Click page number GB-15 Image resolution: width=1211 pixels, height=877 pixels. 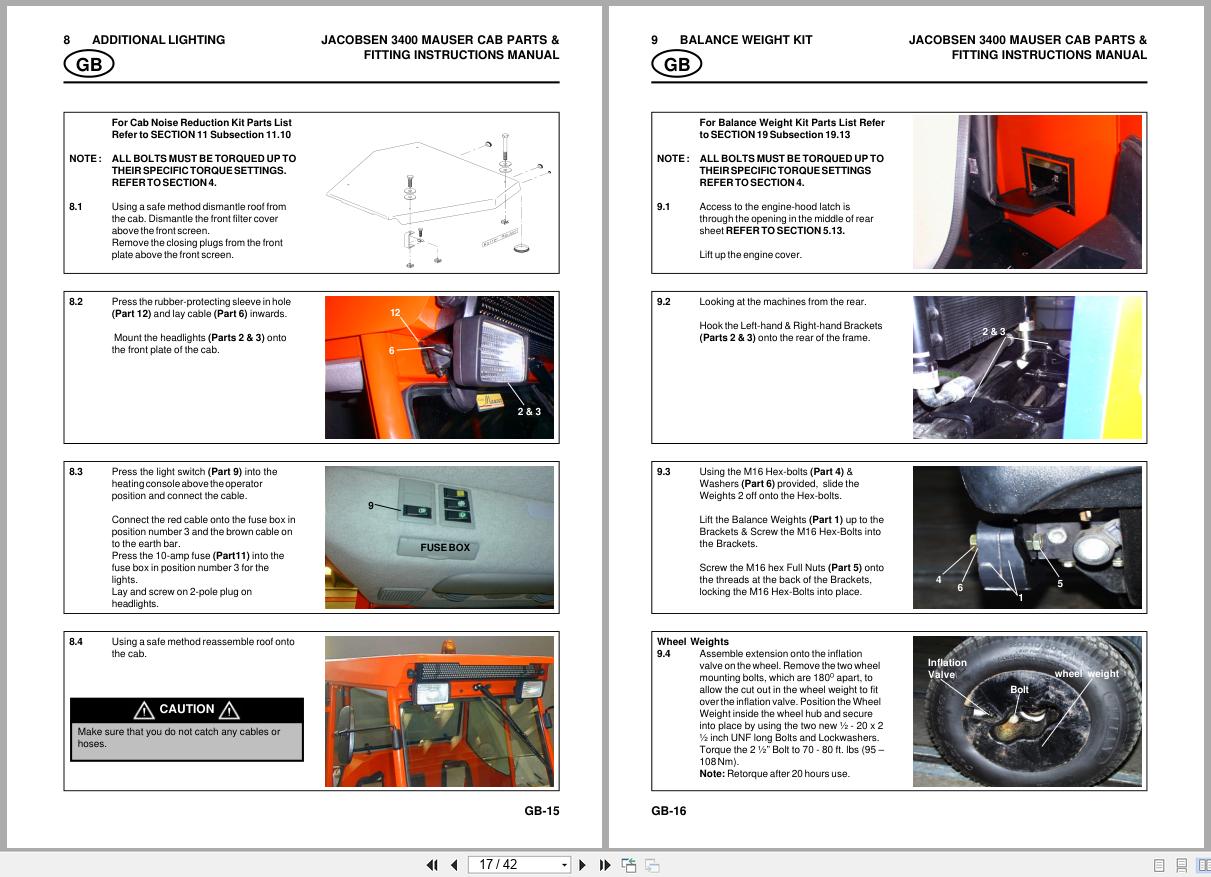pyautogui.click(x=542, y=811)
